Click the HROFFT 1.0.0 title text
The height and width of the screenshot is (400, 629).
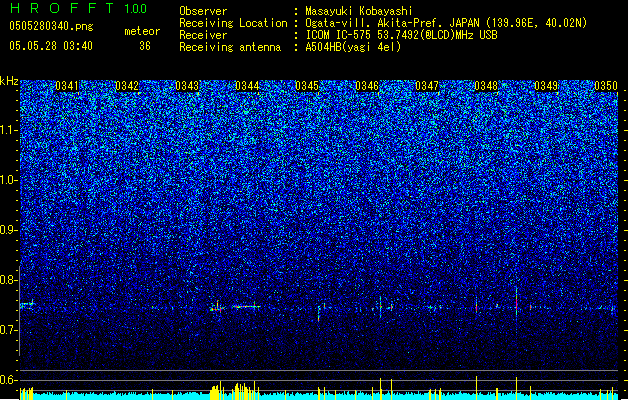click(x=79, y=8)
